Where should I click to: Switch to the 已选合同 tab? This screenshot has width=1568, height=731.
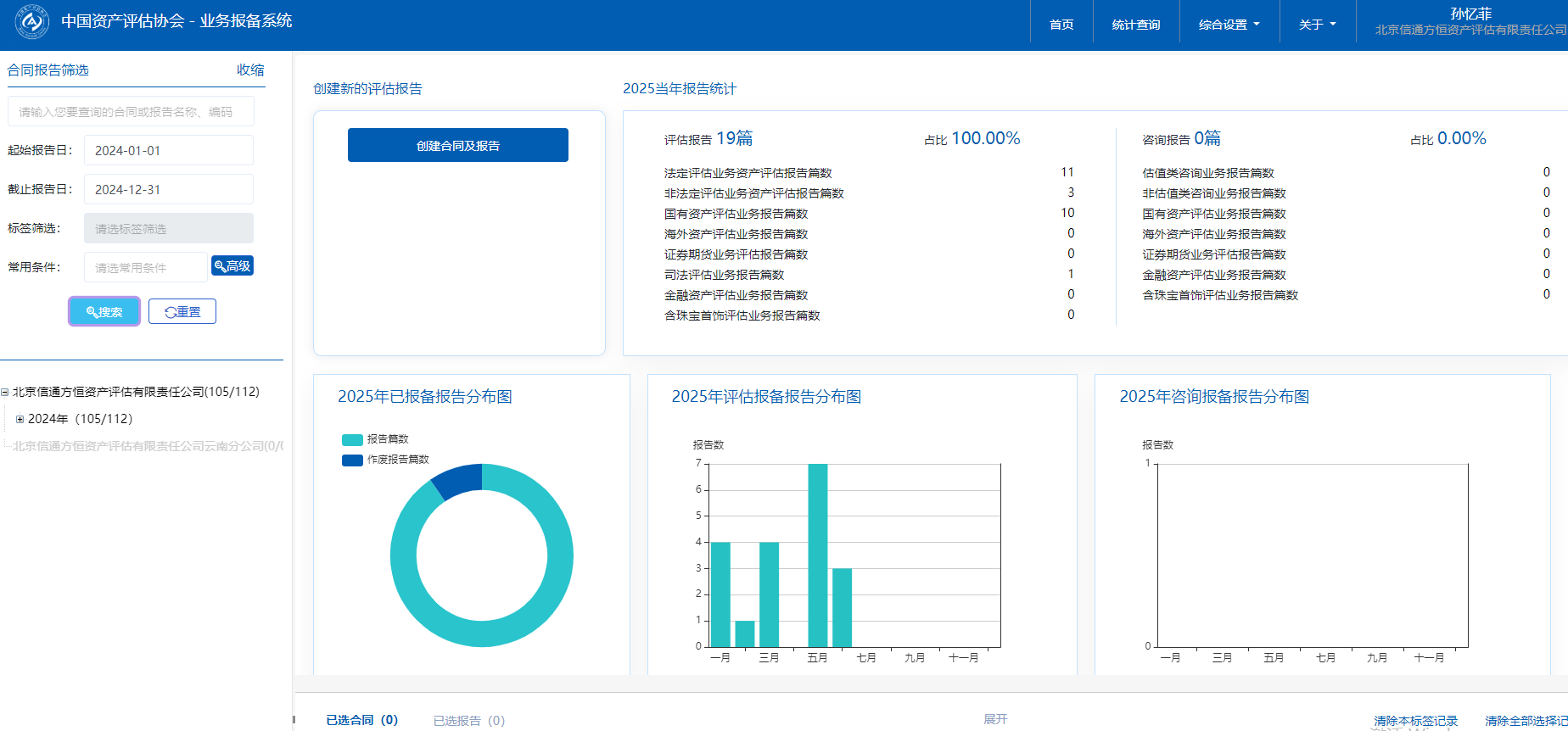click(361, 720)
